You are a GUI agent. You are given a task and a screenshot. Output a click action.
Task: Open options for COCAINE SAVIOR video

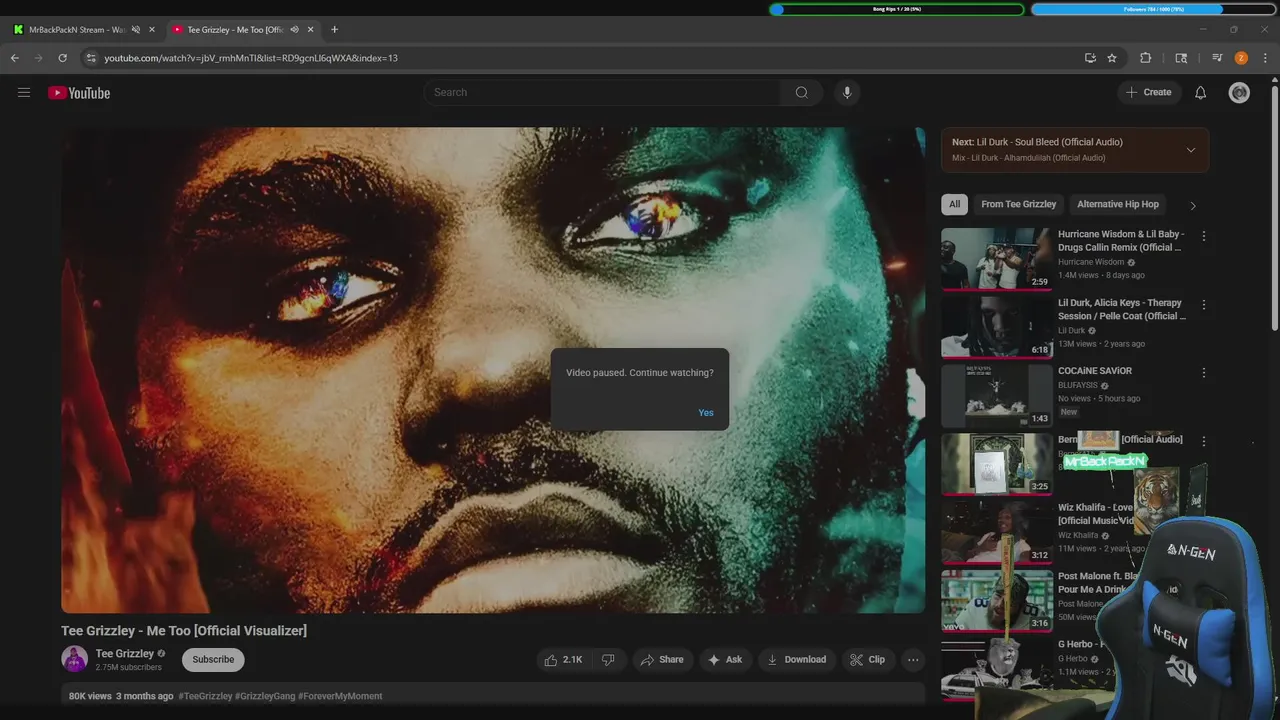point(1203,372)
